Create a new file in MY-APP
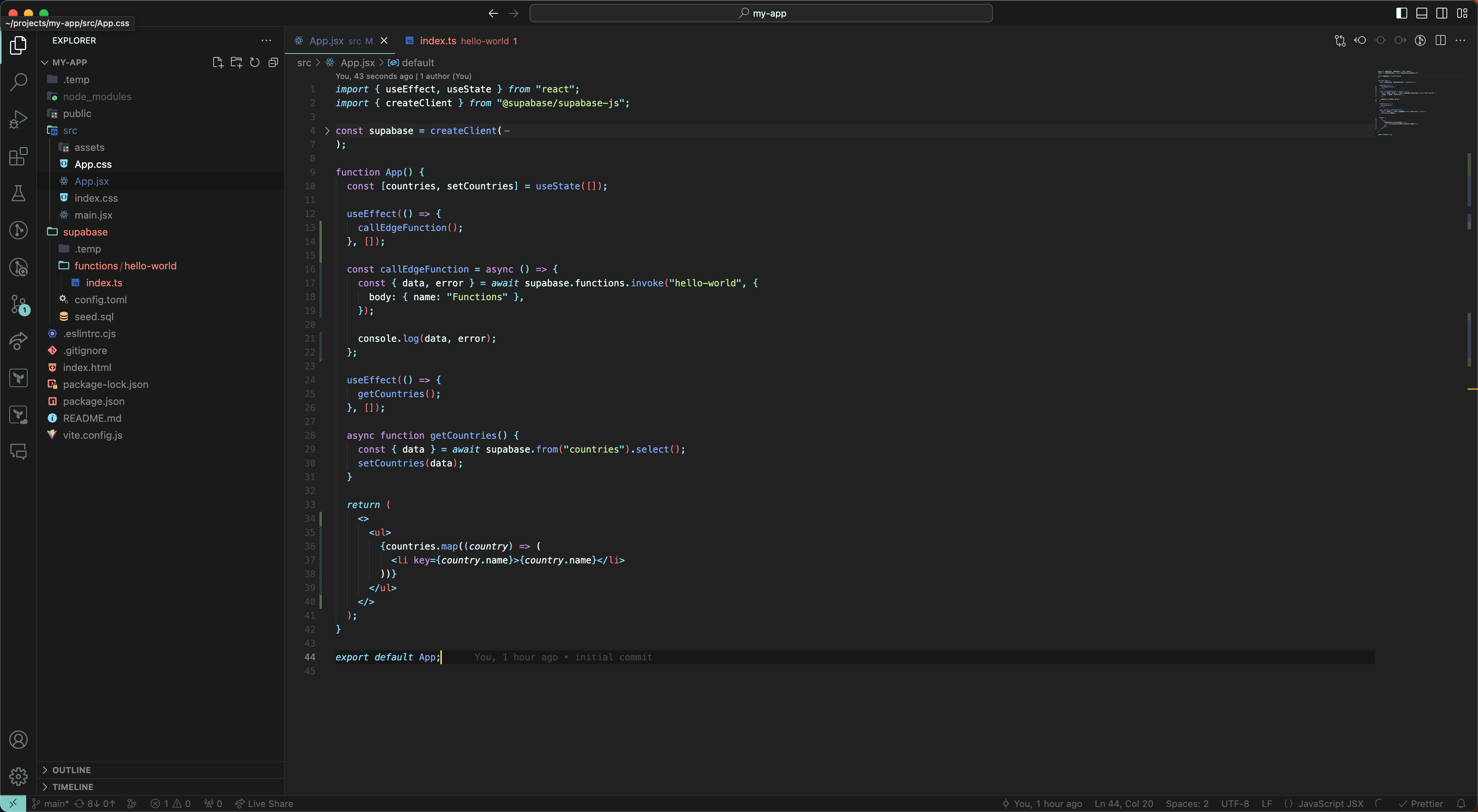Viewport: 1478px width, 812px height. (217, 62)
